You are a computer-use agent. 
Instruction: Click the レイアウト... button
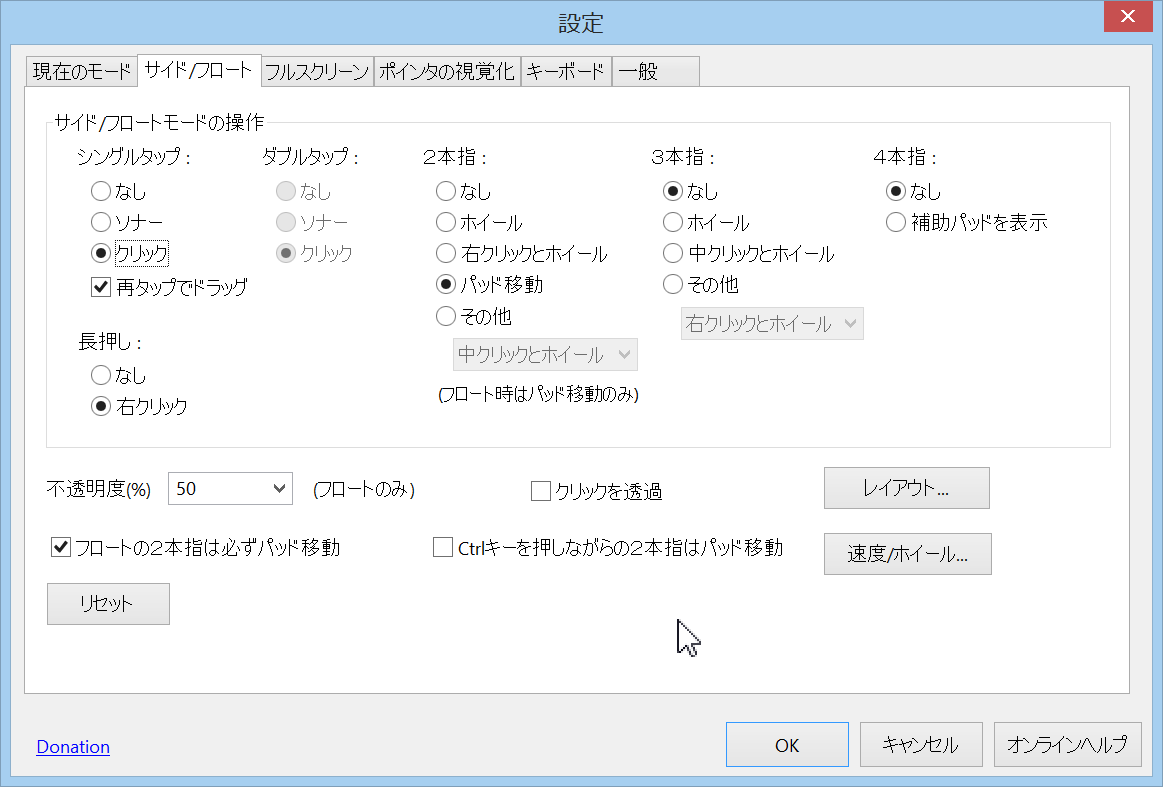click(906, 488)
